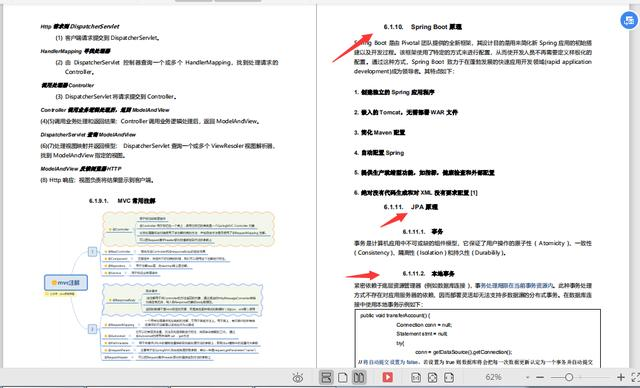Click the zoom slider handle

coord(569,378)
